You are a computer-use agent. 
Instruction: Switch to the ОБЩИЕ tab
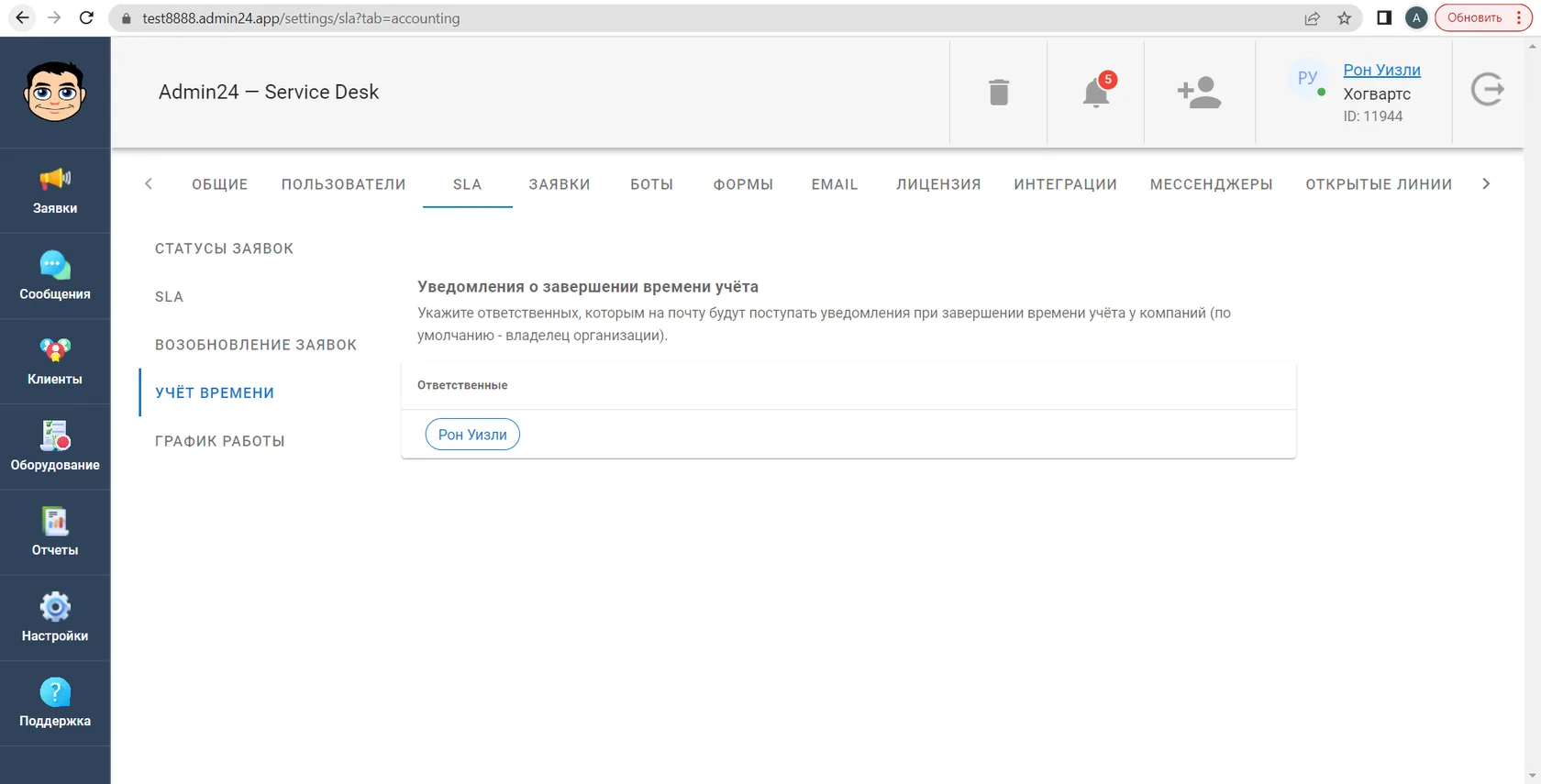point(220,184)
